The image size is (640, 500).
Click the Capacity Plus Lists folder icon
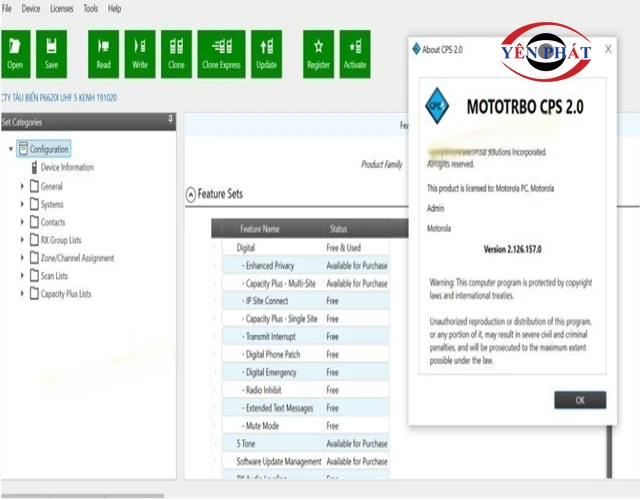(34, 293)
